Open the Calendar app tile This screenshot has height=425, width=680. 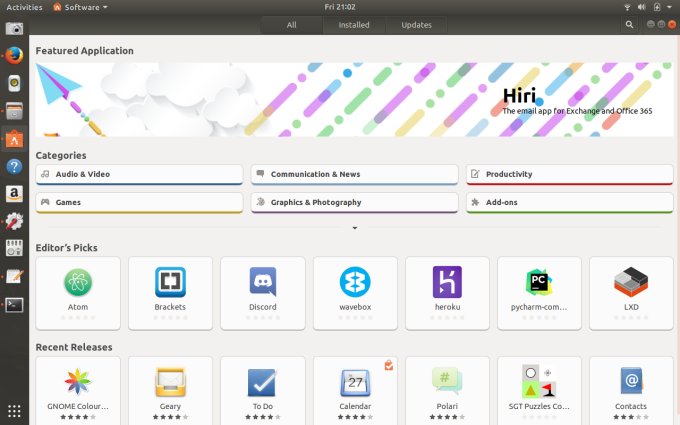pyautogui.click(x=355, y=391)
